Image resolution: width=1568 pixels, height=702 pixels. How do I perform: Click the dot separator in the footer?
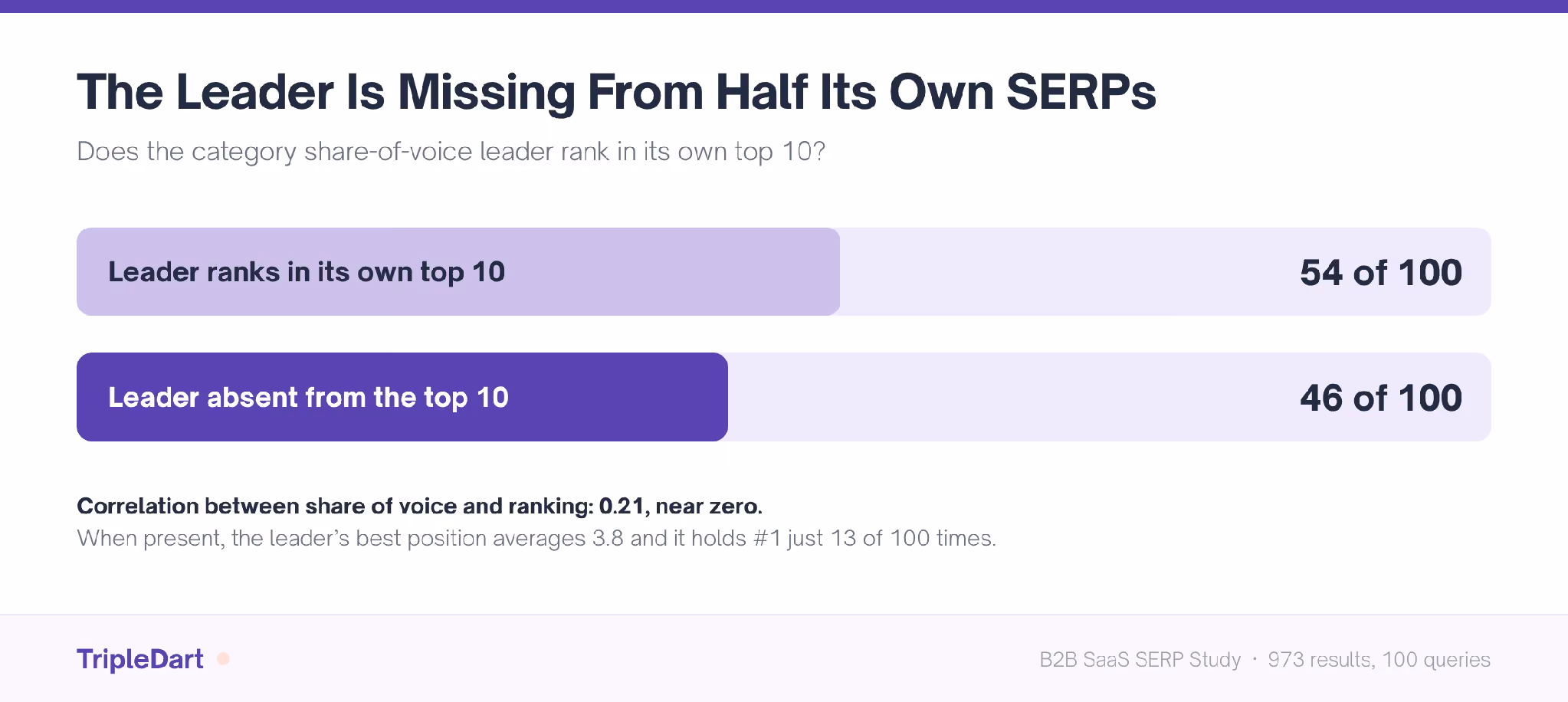(x=1255, y=659)
